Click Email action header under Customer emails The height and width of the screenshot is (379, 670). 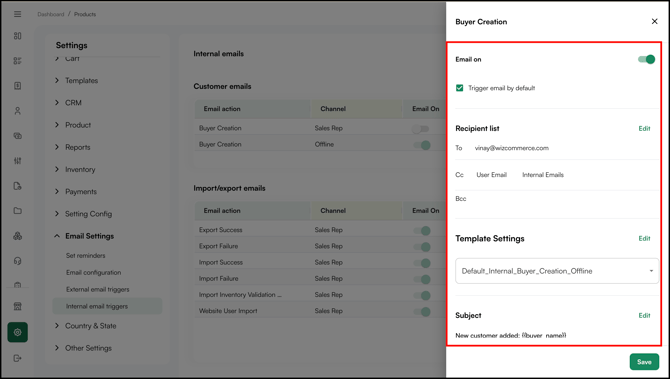222,109
